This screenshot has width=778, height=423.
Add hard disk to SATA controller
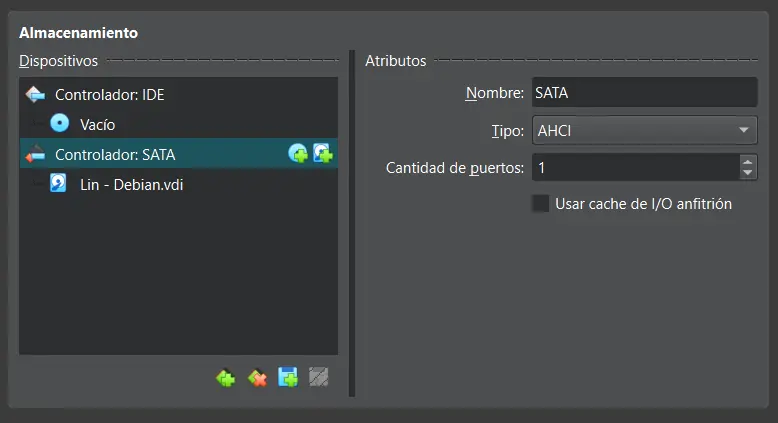[323, 154]
